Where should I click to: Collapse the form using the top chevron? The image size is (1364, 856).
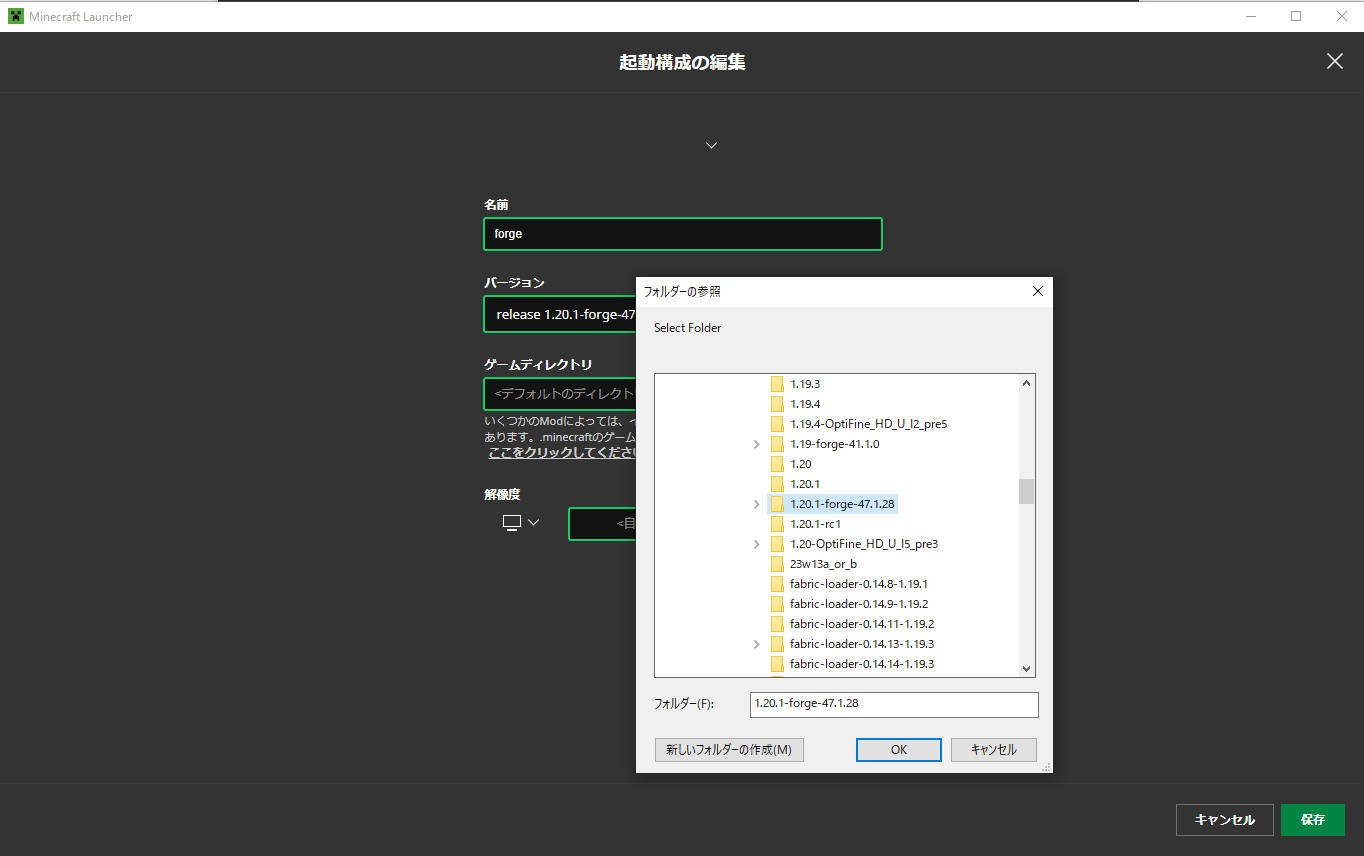tap(711, 144)
